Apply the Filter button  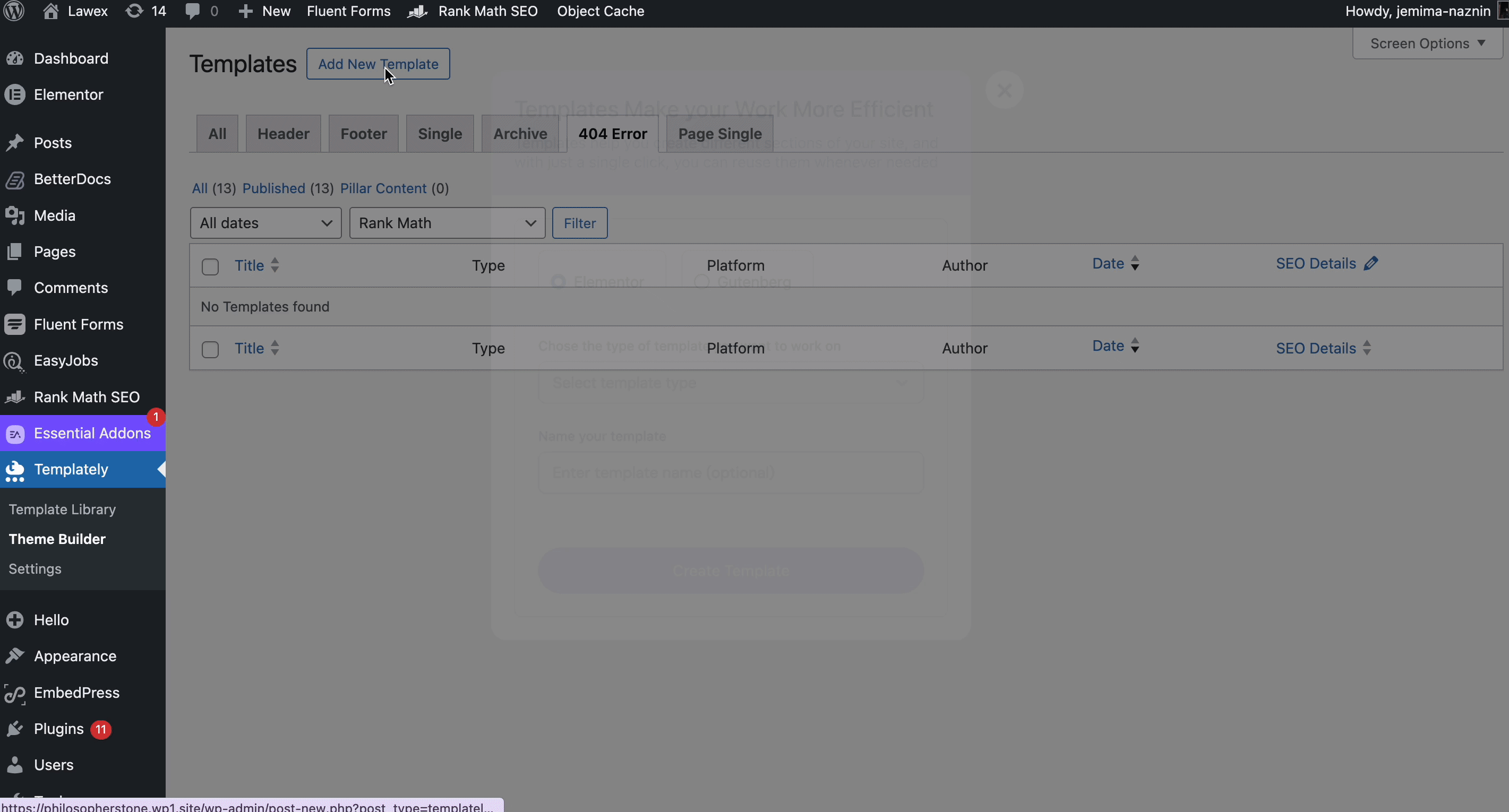click(x=580, y=223)
